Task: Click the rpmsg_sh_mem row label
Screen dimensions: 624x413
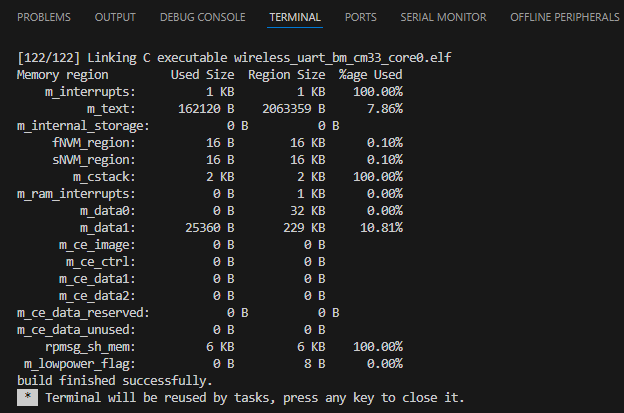Action: click(90, 346)
